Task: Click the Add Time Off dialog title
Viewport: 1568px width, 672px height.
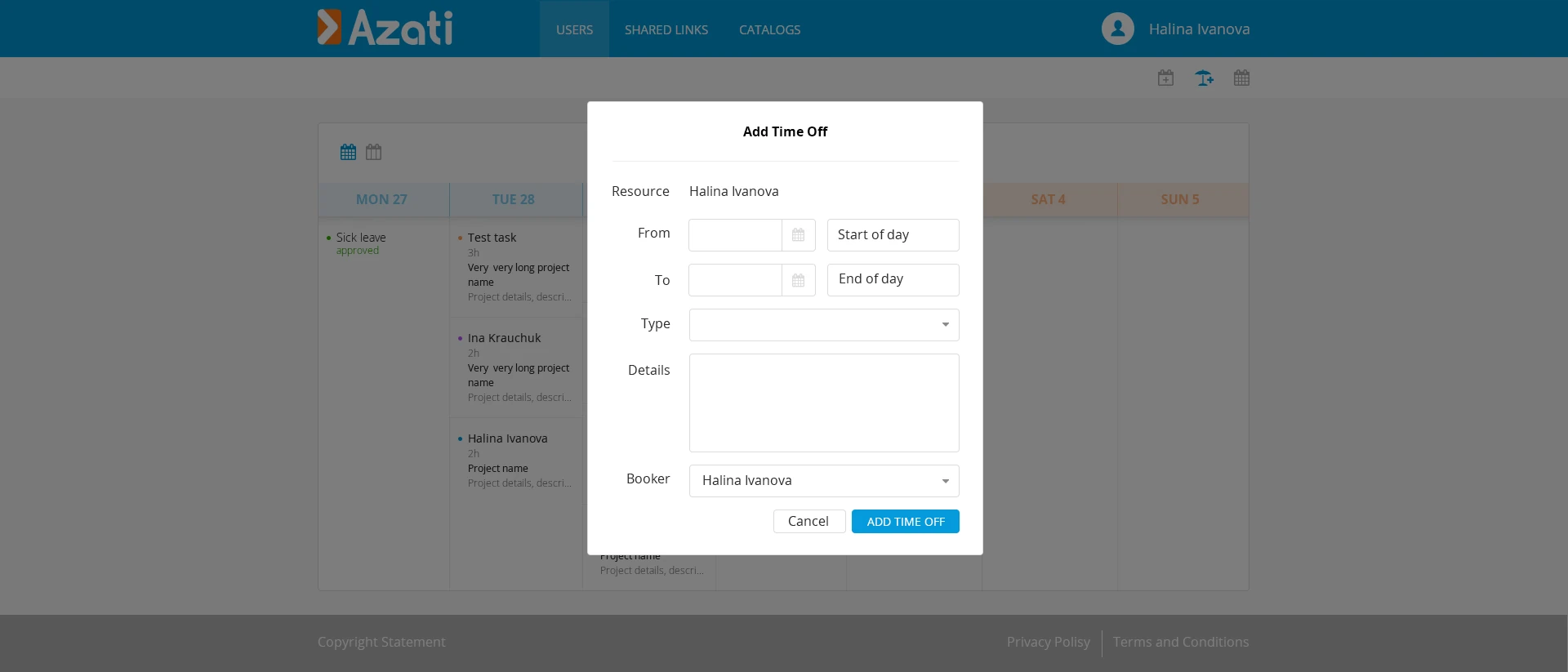Action: point(785,131)
